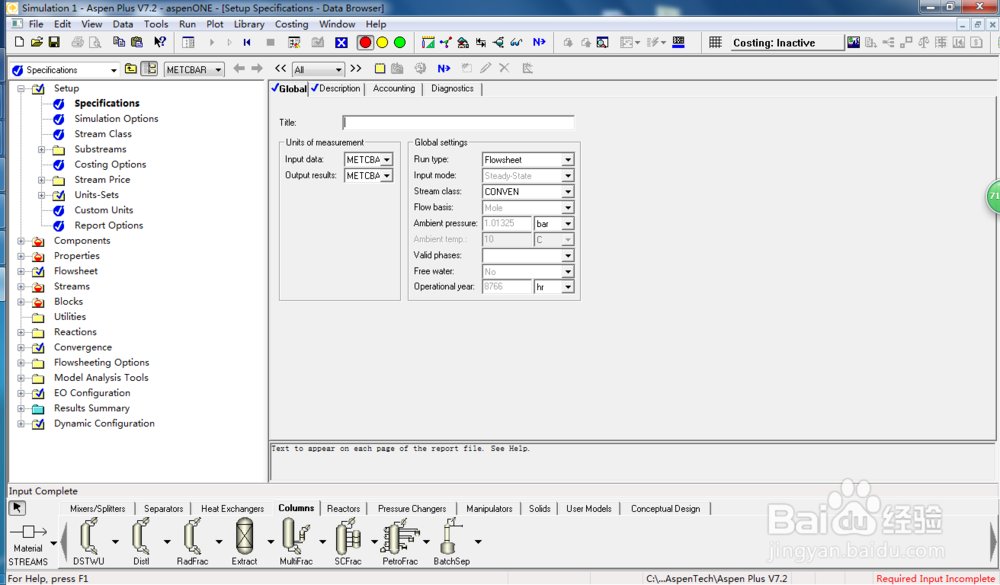Click the Paste clipboard icon
This screenshot has height=585, width=1000.
coord(136,42)
